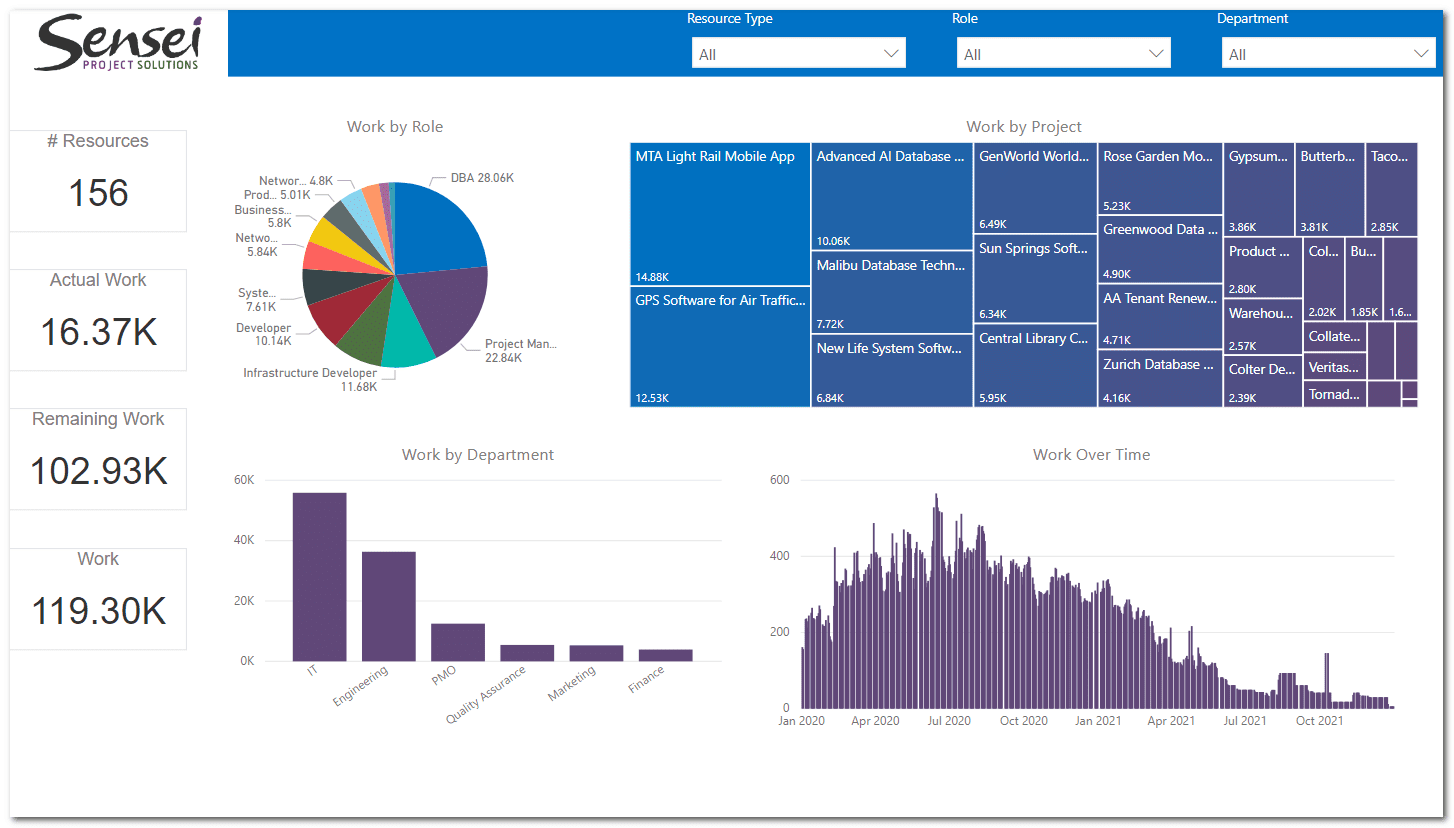Click the Malibu Database Technology tile

click(891, 293)
